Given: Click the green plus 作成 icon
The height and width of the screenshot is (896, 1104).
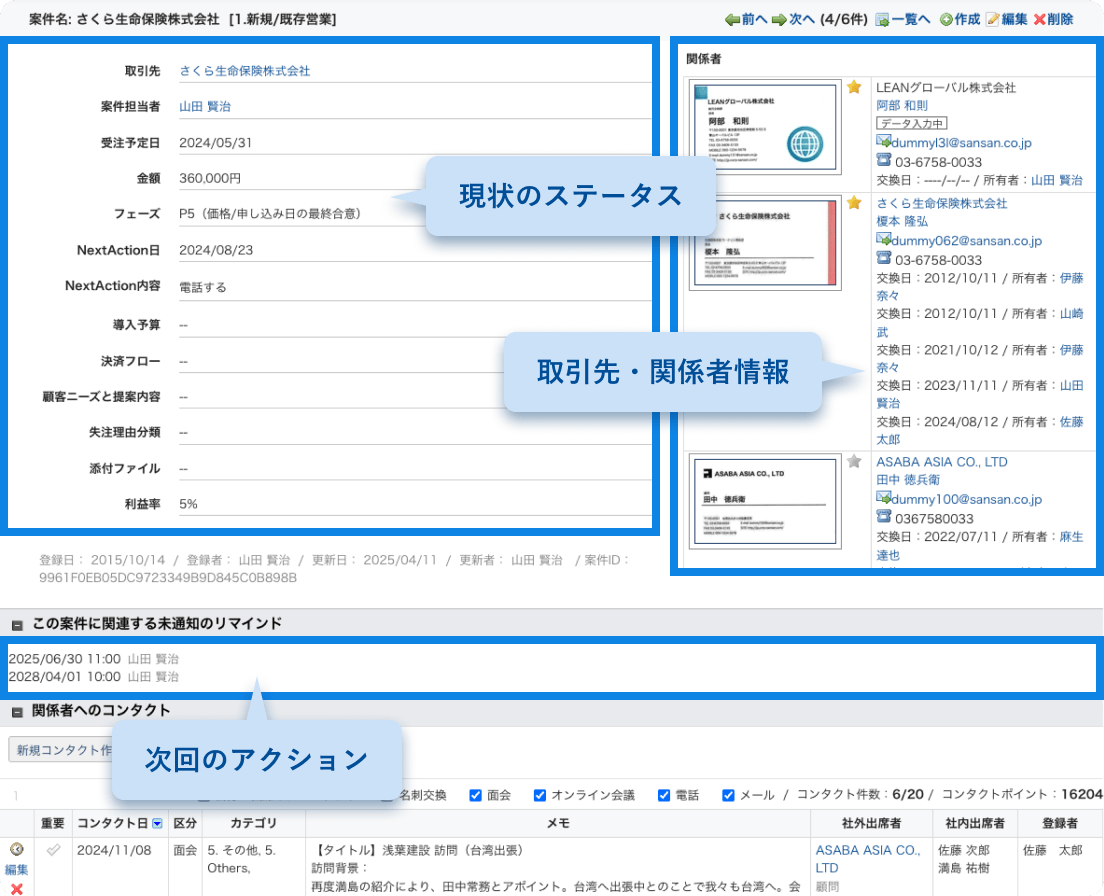Looking at the screenshot, I should click(x=946, y=20).
